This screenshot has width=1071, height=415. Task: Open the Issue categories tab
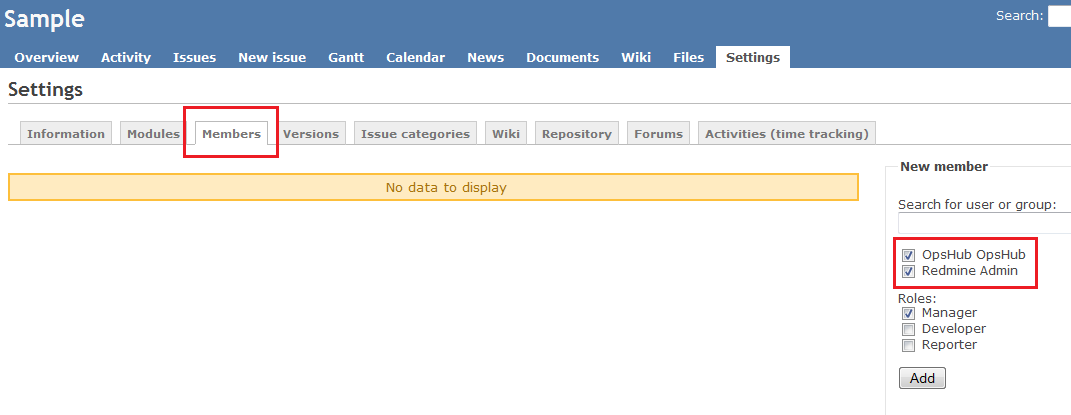[415, 134]
